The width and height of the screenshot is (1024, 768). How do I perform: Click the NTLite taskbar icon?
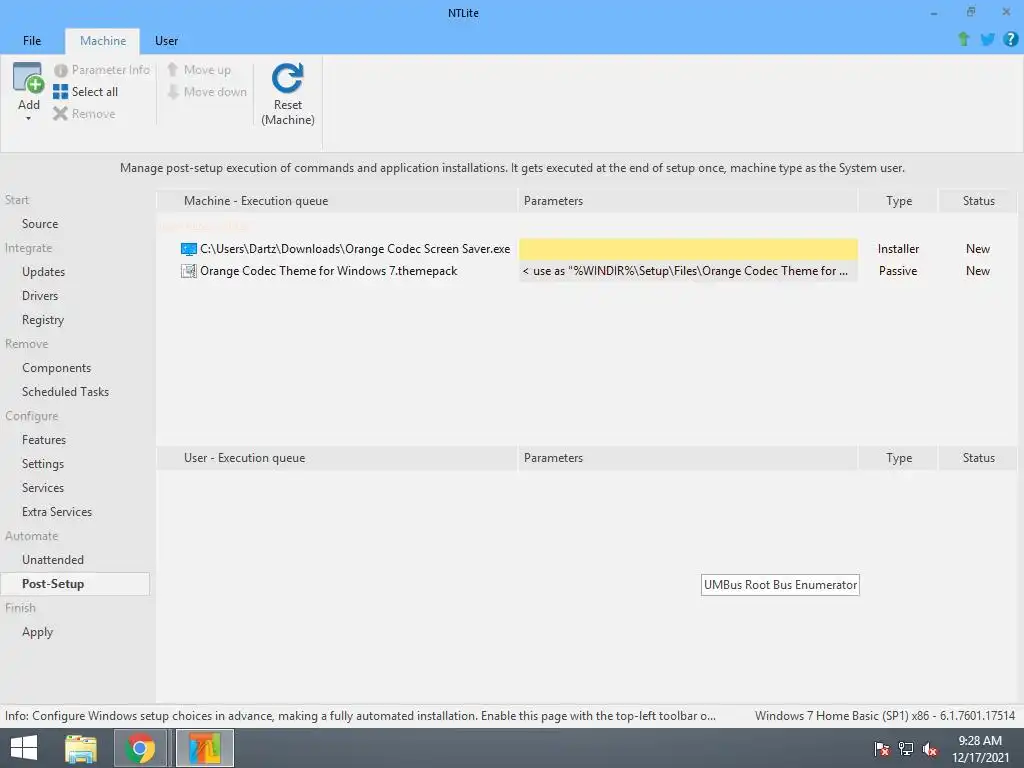205,748
